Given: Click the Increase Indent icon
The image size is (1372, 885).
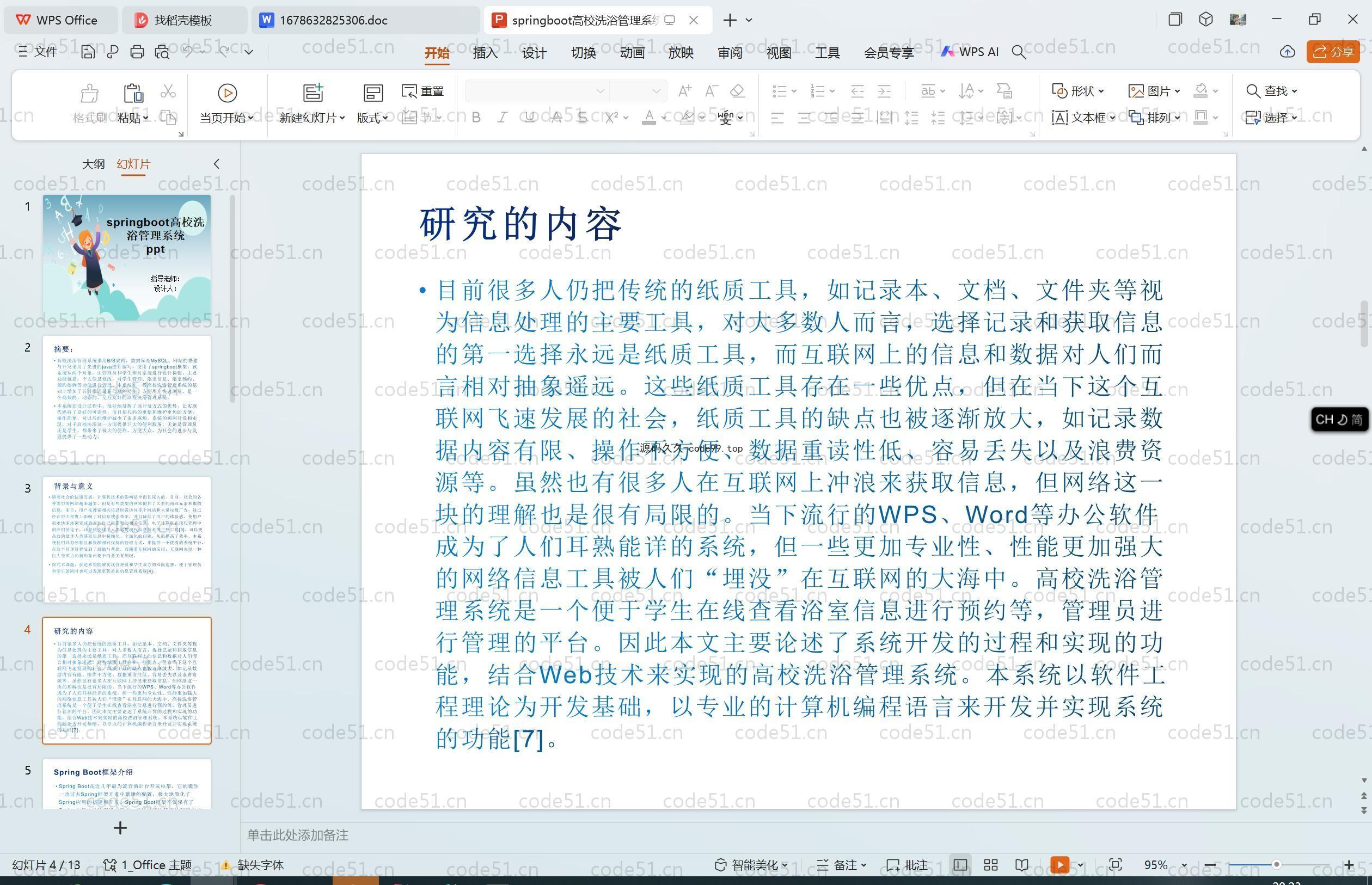Looking at the screenshot, I should click(x=885, y=91).
